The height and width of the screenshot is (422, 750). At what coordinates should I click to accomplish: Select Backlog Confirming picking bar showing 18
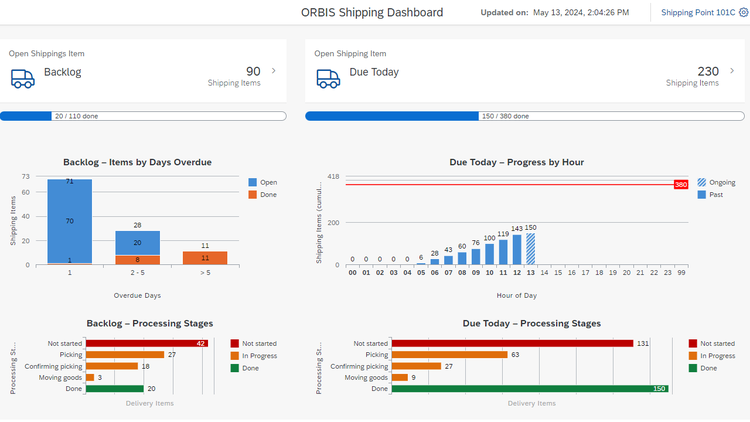pos(112,366)
